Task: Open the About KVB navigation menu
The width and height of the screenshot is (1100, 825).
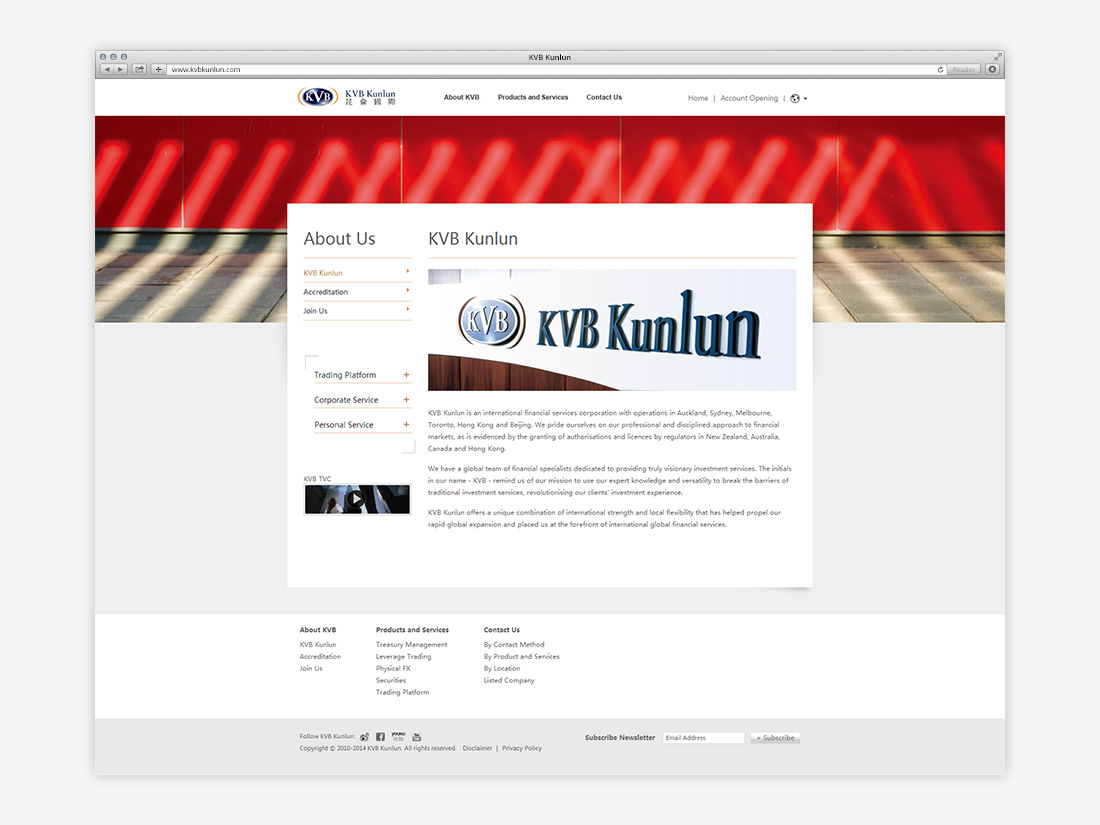Action: (x=462, y=98)
